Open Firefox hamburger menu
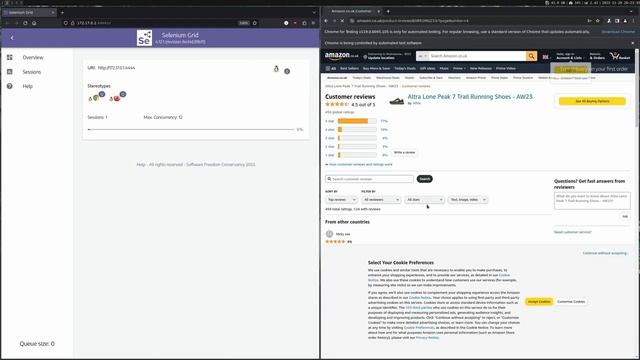 (313, 23)
